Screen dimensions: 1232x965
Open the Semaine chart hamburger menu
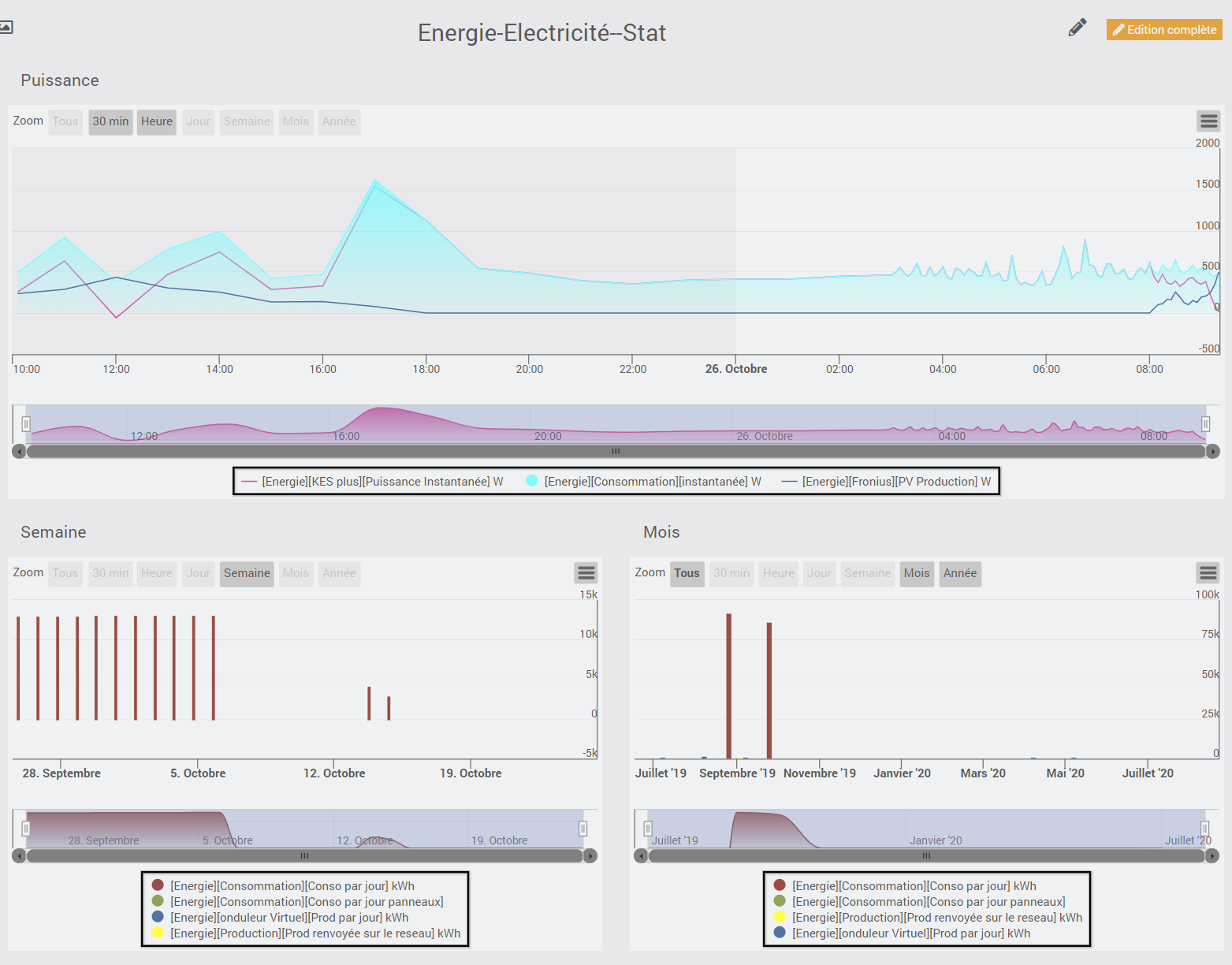[586, 573]
